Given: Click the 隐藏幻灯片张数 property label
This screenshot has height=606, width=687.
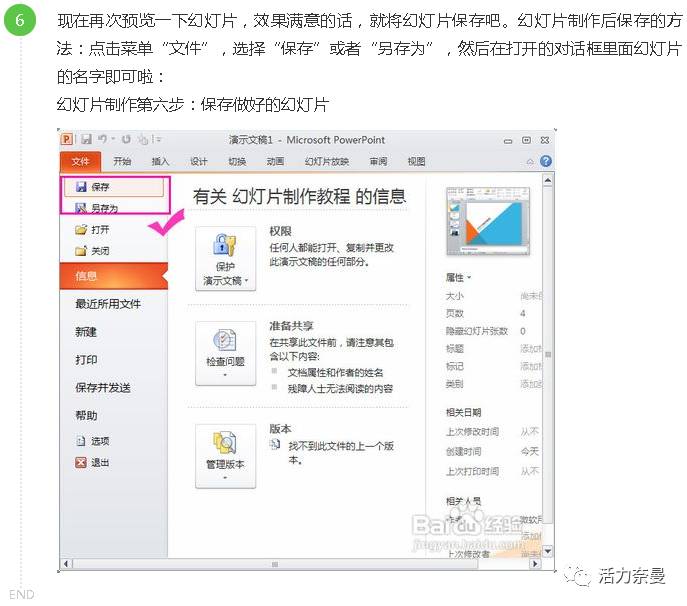Looking at the screenshot, I should (x=477, y=331).
